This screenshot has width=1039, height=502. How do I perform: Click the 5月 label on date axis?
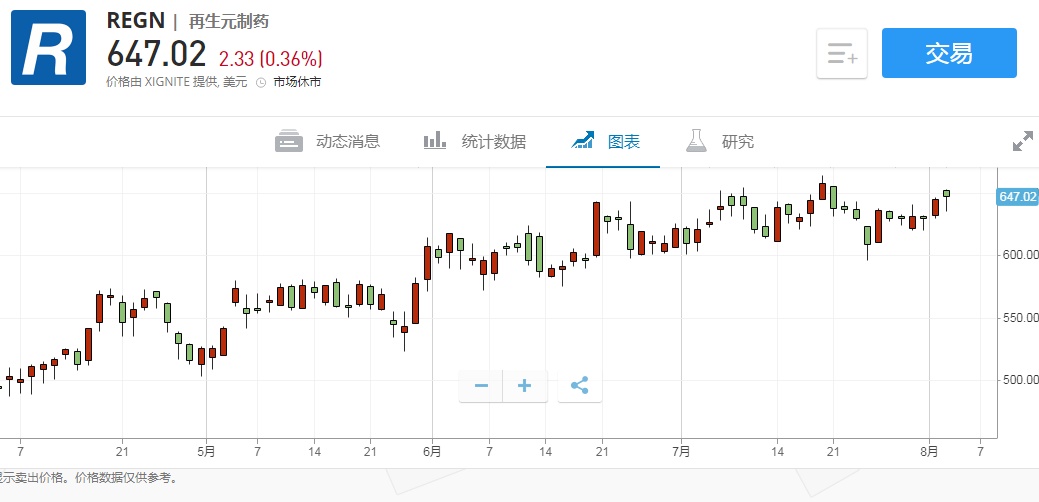coord(206,451)
